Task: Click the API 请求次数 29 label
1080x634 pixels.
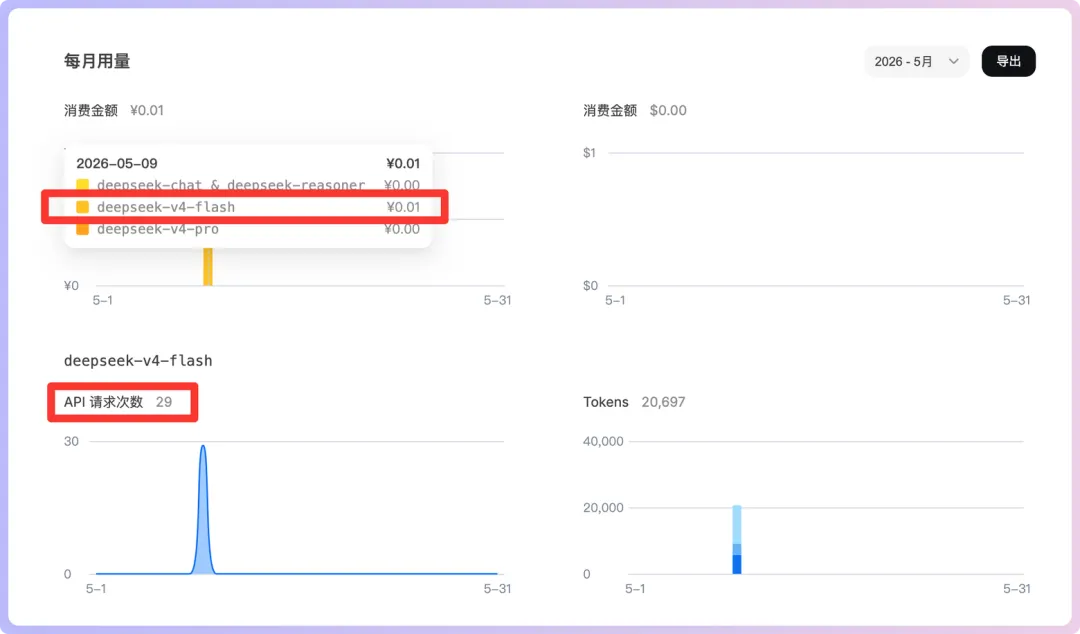Action: pyautogui.click(x=118, y=402)
